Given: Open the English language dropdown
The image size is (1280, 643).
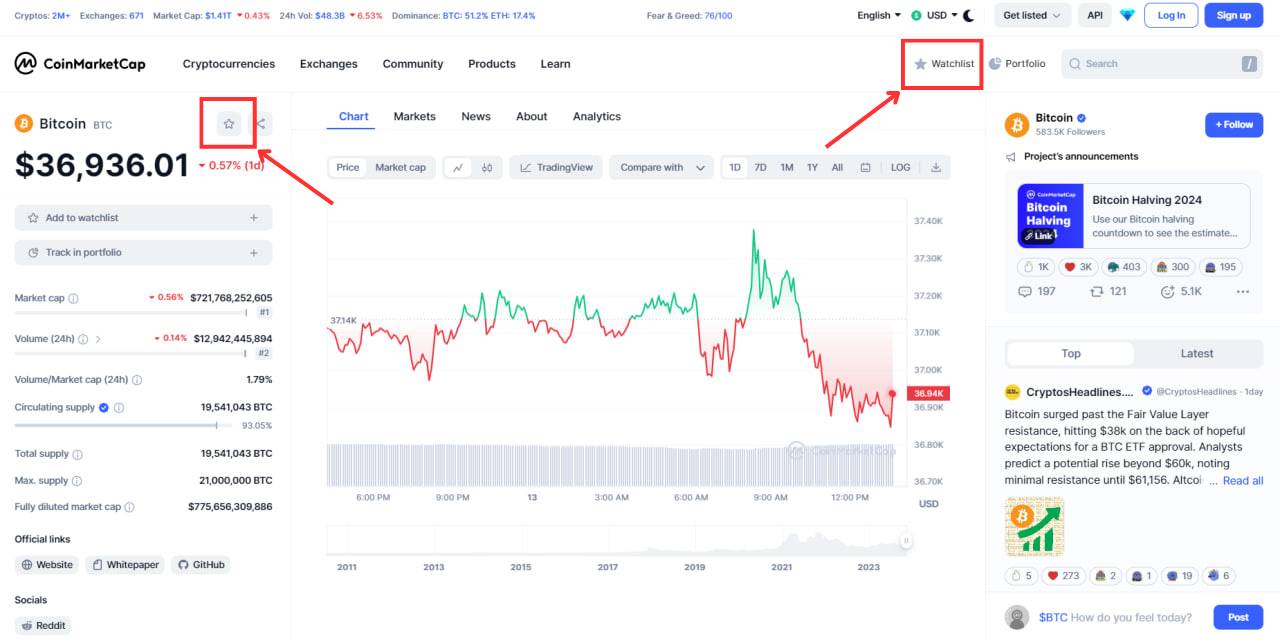Looking at the screenshot, I should pyautogui.click(x=879, y=15).
